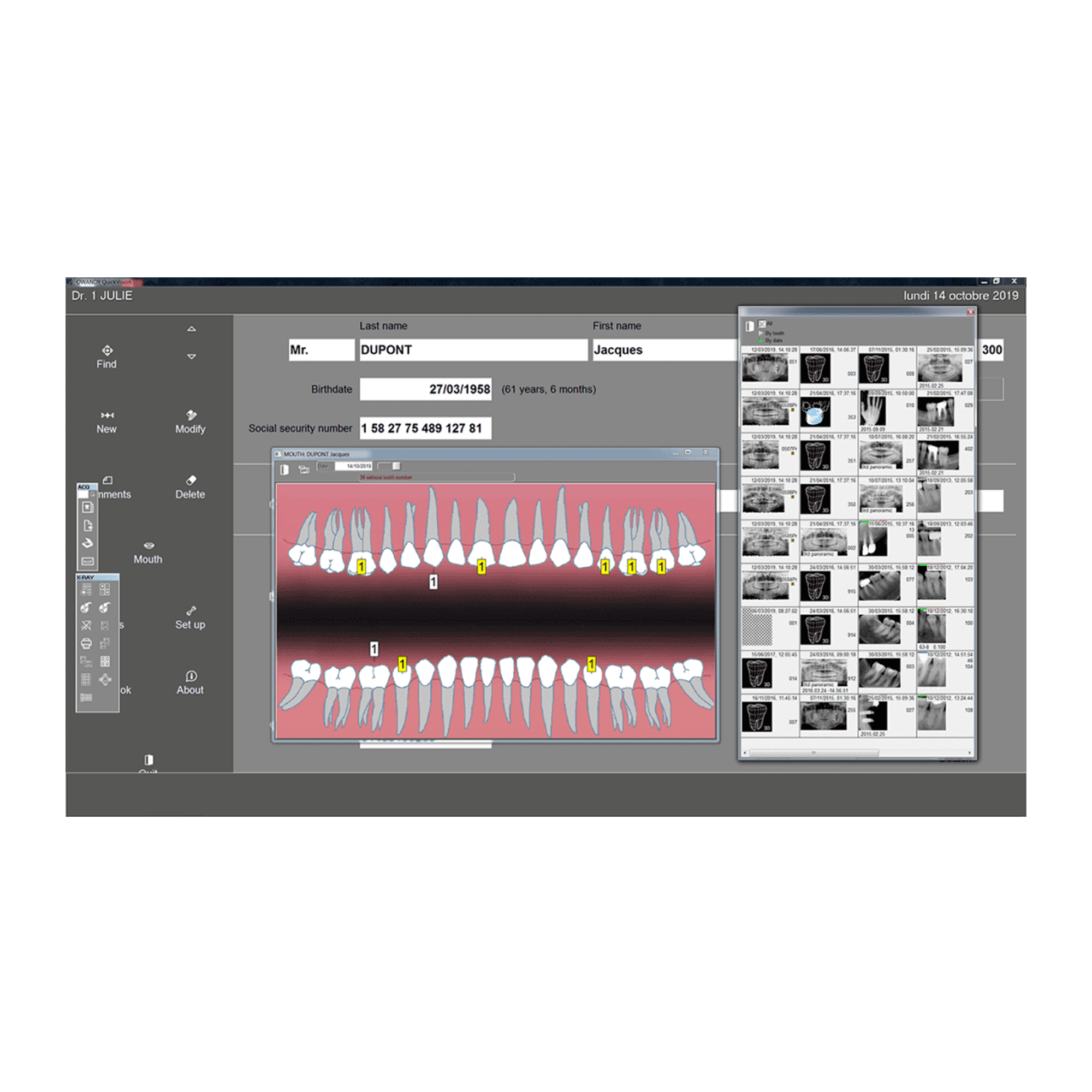Click cascade windows icon in X-RAY palette
This screenshot has width=1092, height=1092.
tap(86, 661)
